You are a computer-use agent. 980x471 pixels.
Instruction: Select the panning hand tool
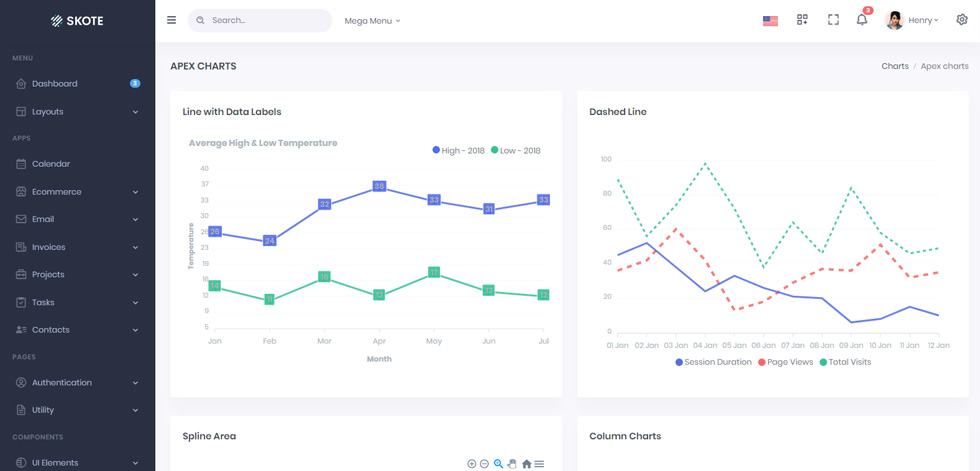pyautogui.click(x=512, y=464)
